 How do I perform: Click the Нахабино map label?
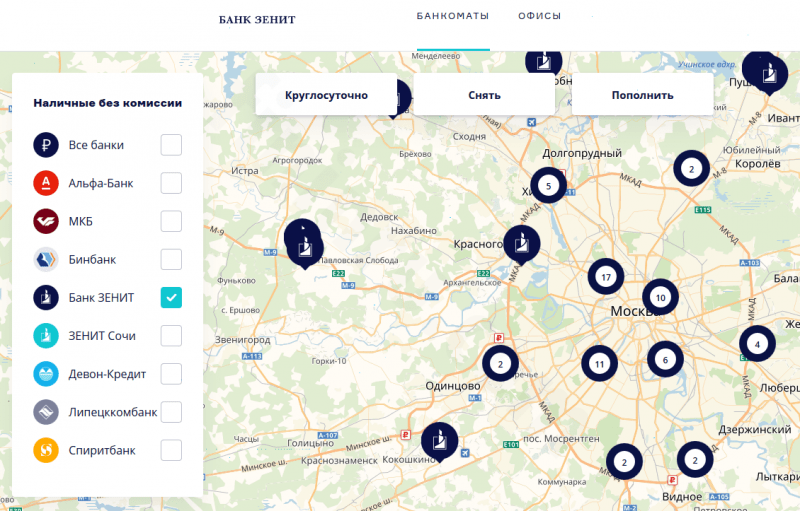click(414, 231)
